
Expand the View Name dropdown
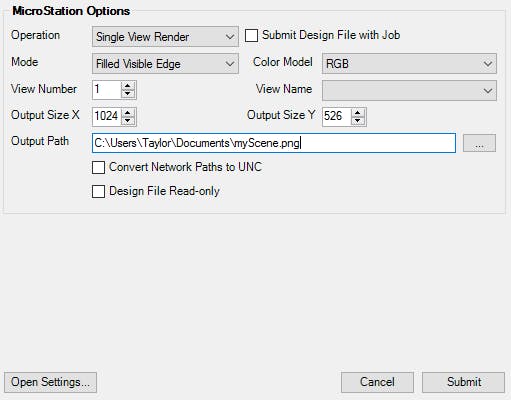pos(409,90)
